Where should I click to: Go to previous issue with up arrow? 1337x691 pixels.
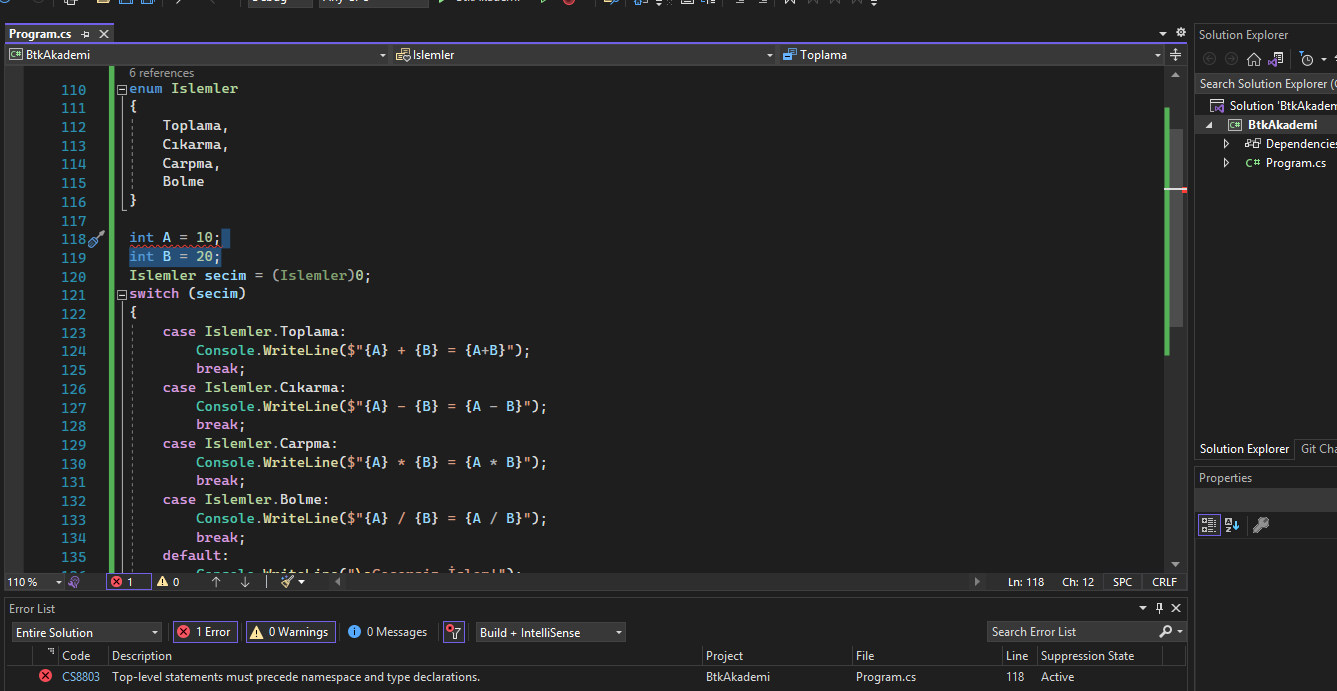click(x=216, y=581)
